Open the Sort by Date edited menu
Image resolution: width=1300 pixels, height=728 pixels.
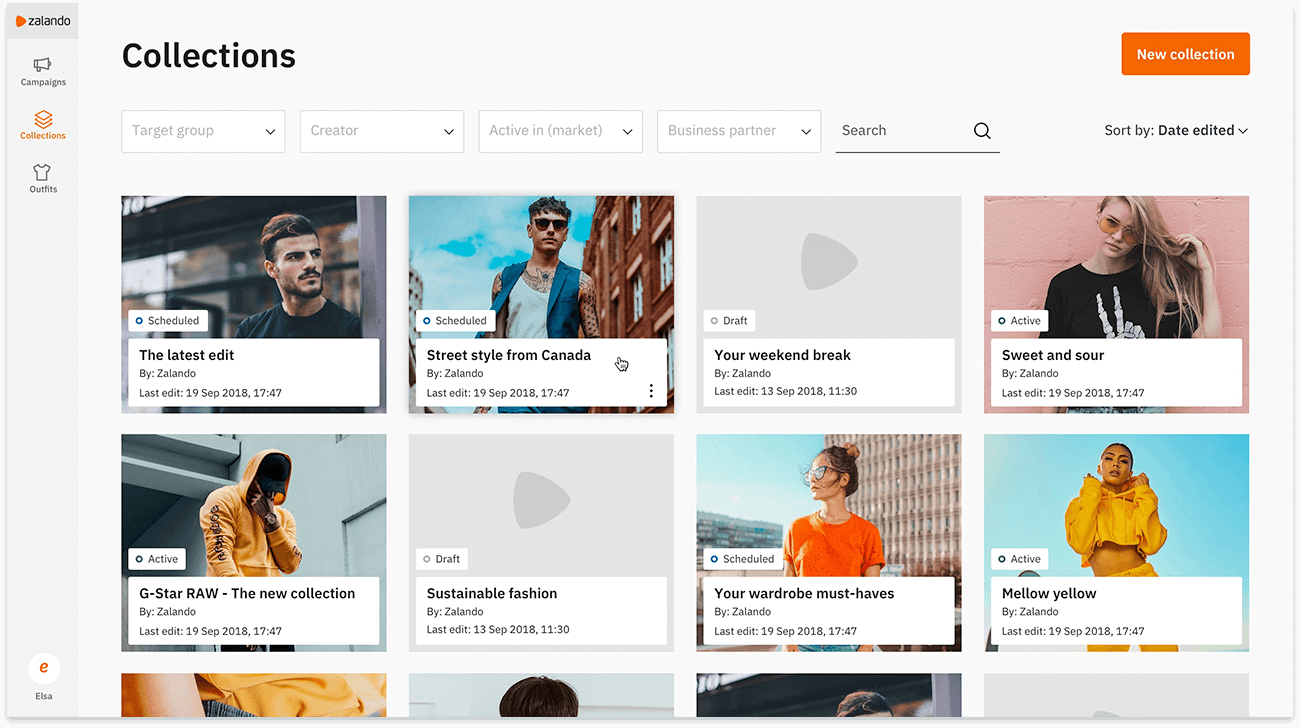[x=1202, y=130]
